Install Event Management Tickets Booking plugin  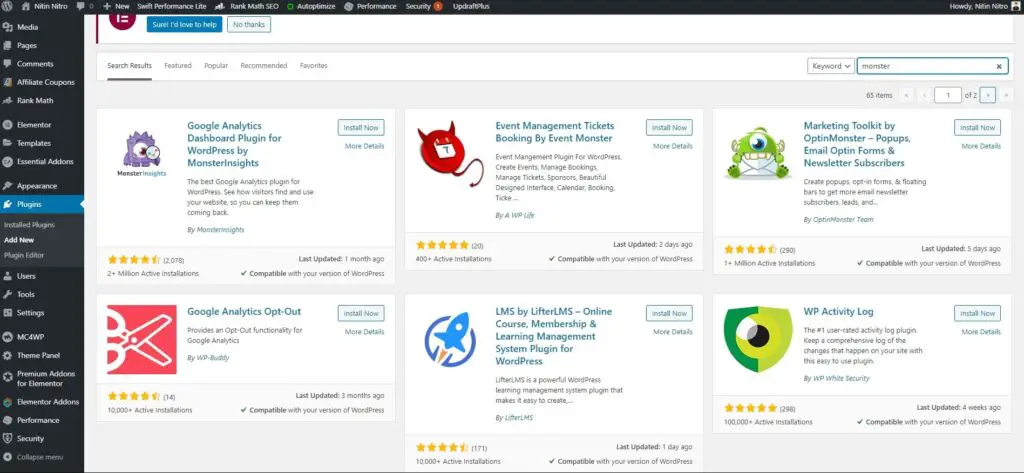click(669, 128)
